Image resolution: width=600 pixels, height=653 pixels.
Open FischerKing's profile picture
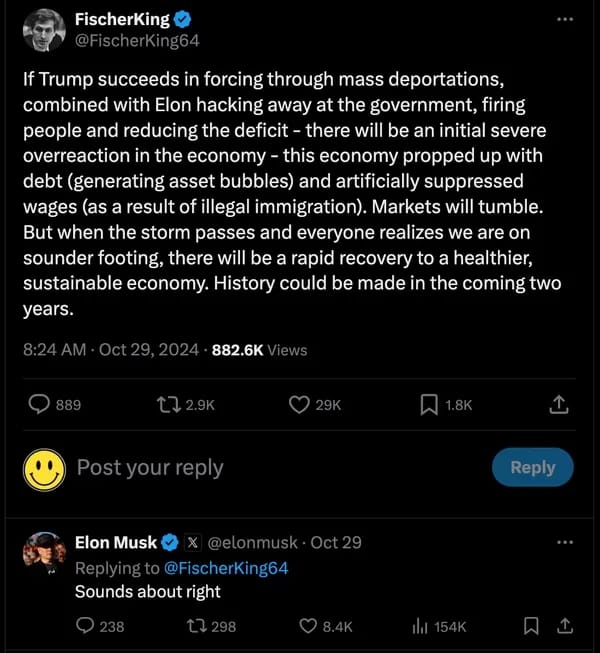point(42,31)
